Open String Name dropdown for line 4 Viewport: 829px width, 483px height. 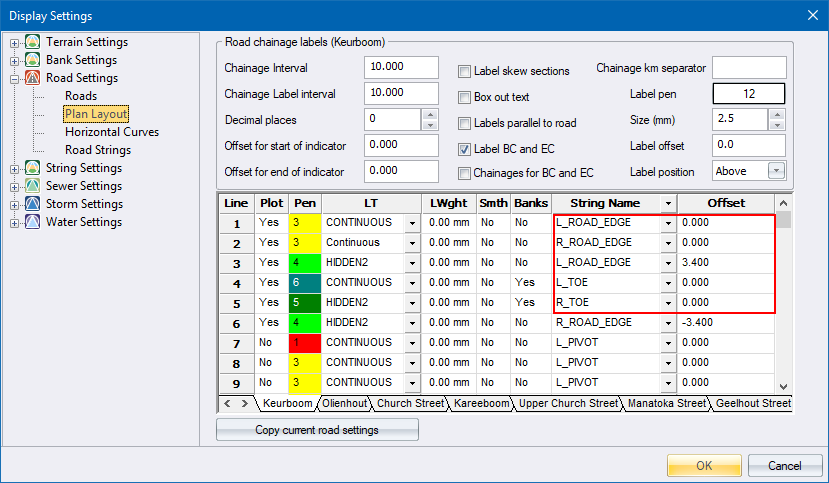click(668, 283)
